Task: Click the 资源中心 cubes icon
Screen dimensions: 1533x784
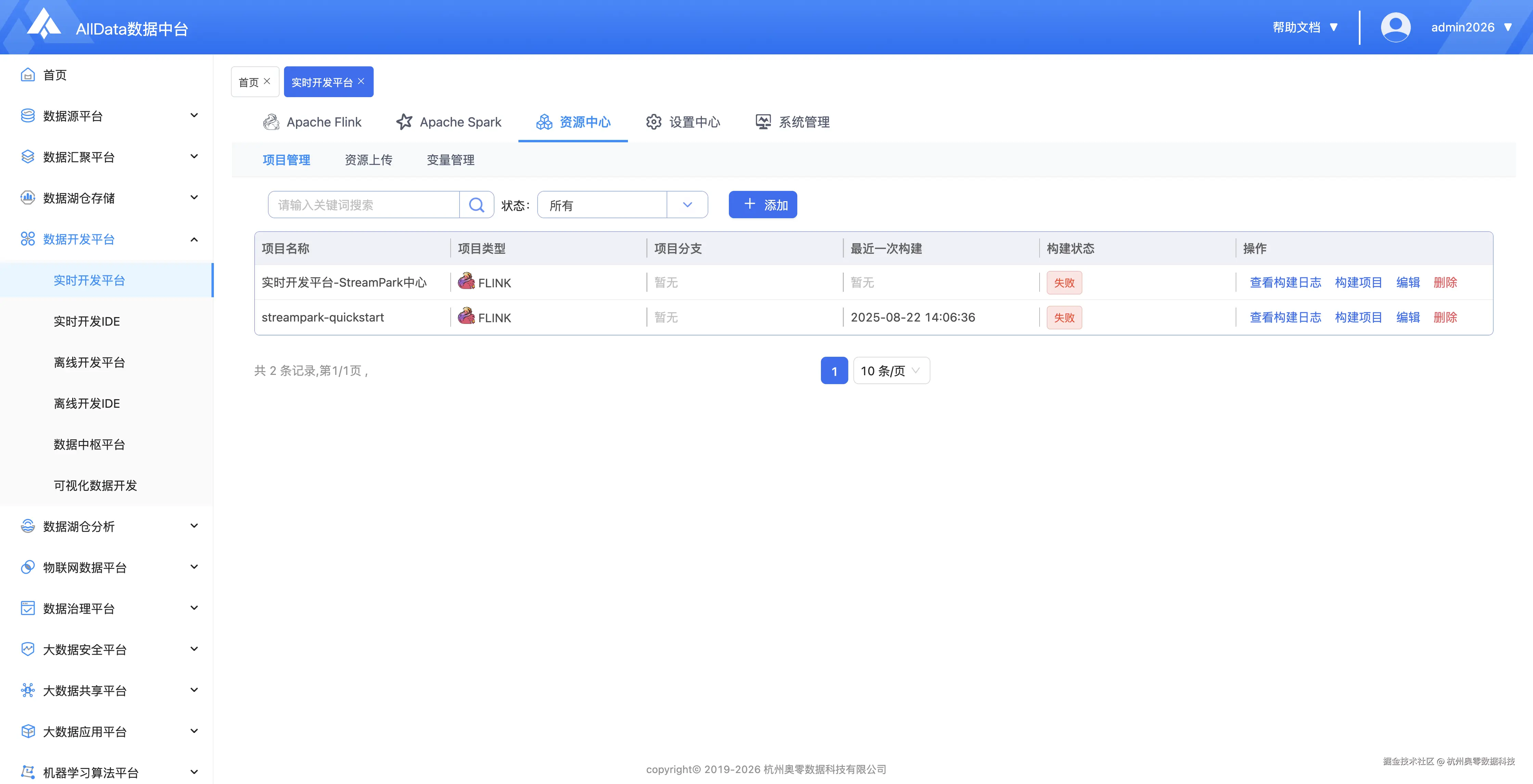Action: tap(544, 122)
